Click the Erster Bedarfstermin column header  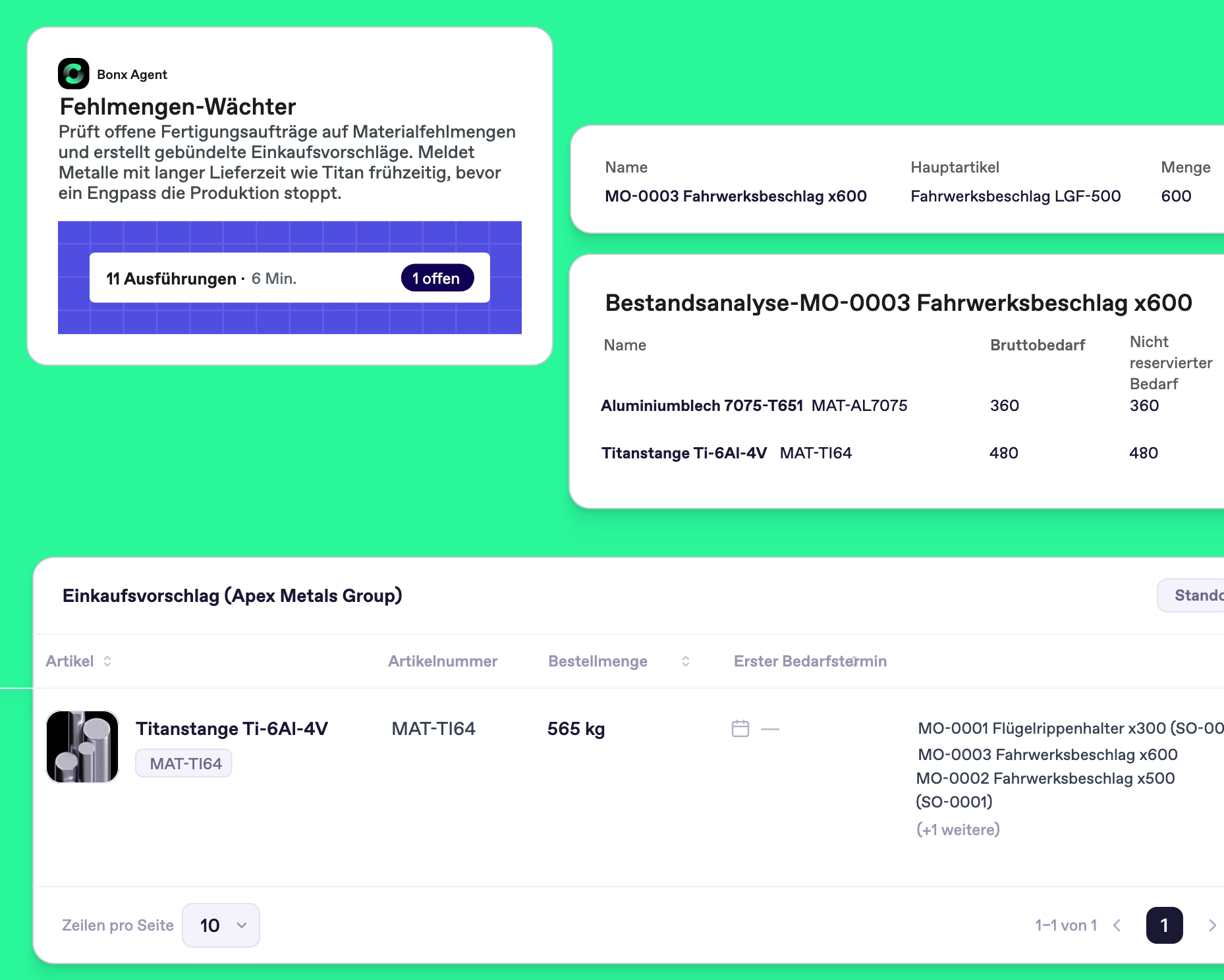[x=810, y=661]
